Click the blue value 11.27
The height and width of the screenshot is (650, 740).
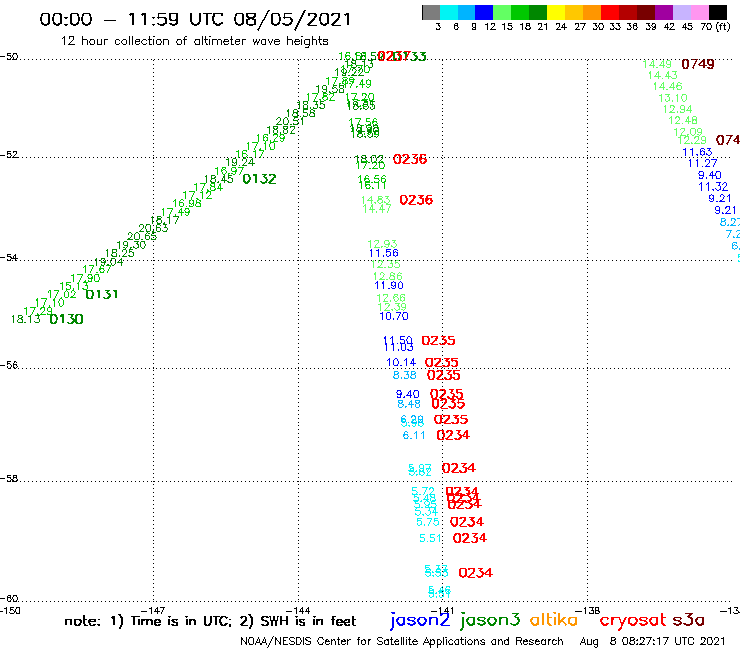coord(703,163)
